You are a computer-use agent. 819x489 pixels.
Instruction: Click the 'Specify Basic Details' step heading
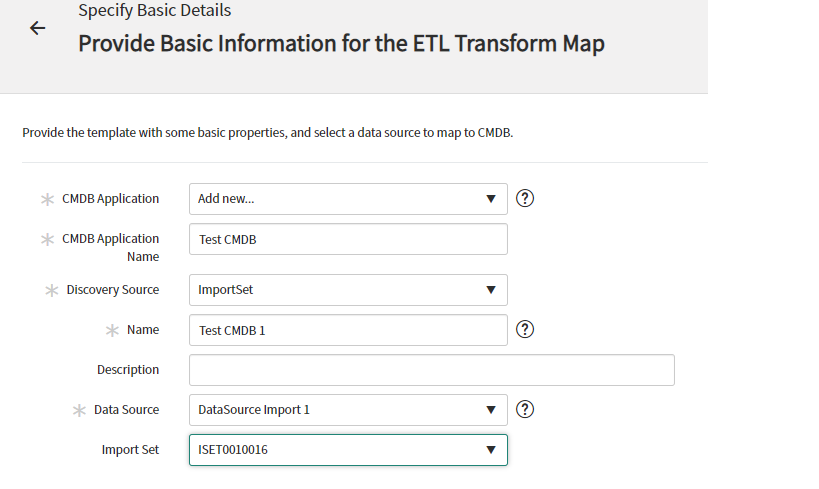pyautogui.click(x=155, y=10)
